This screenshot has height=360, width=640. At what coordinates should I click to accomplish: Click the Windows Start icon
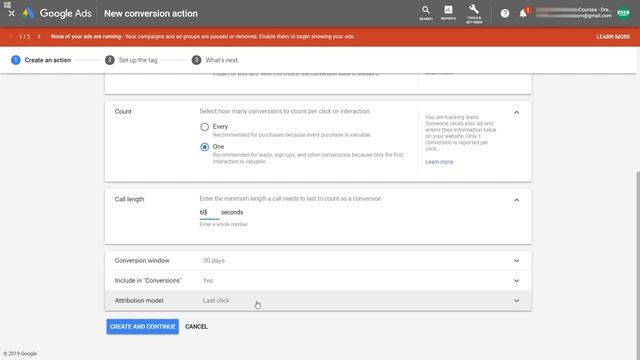point(7,4)
